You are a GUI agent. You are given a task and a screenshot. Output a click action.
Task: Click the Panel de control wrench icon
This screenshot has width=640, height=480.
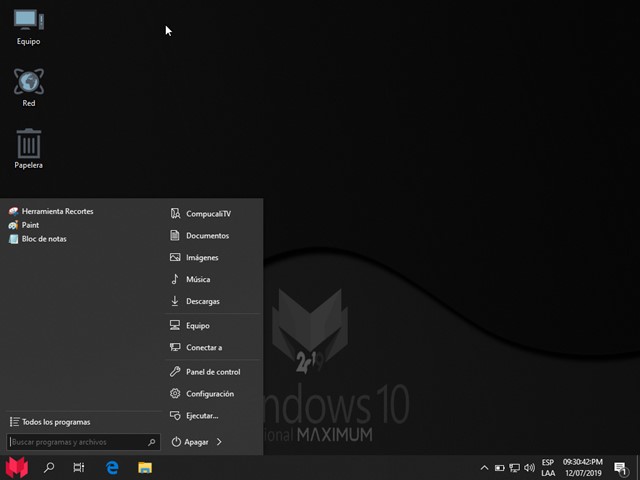[x=175, y=372]
